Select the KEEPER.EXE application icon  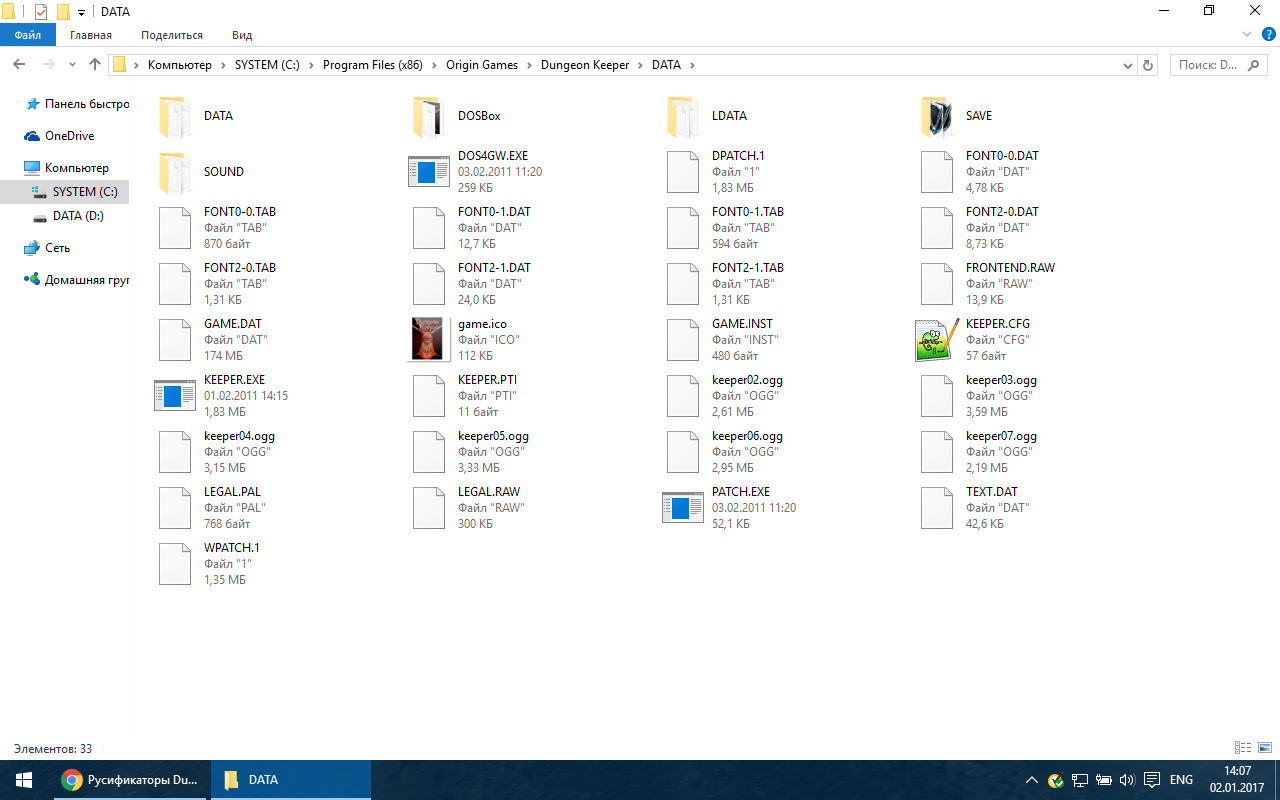tap(174, 396)
